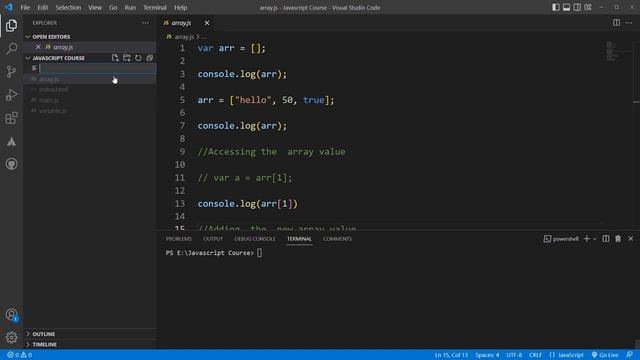
Task: Open the Selection menu
Action: [x=68, y=7]
